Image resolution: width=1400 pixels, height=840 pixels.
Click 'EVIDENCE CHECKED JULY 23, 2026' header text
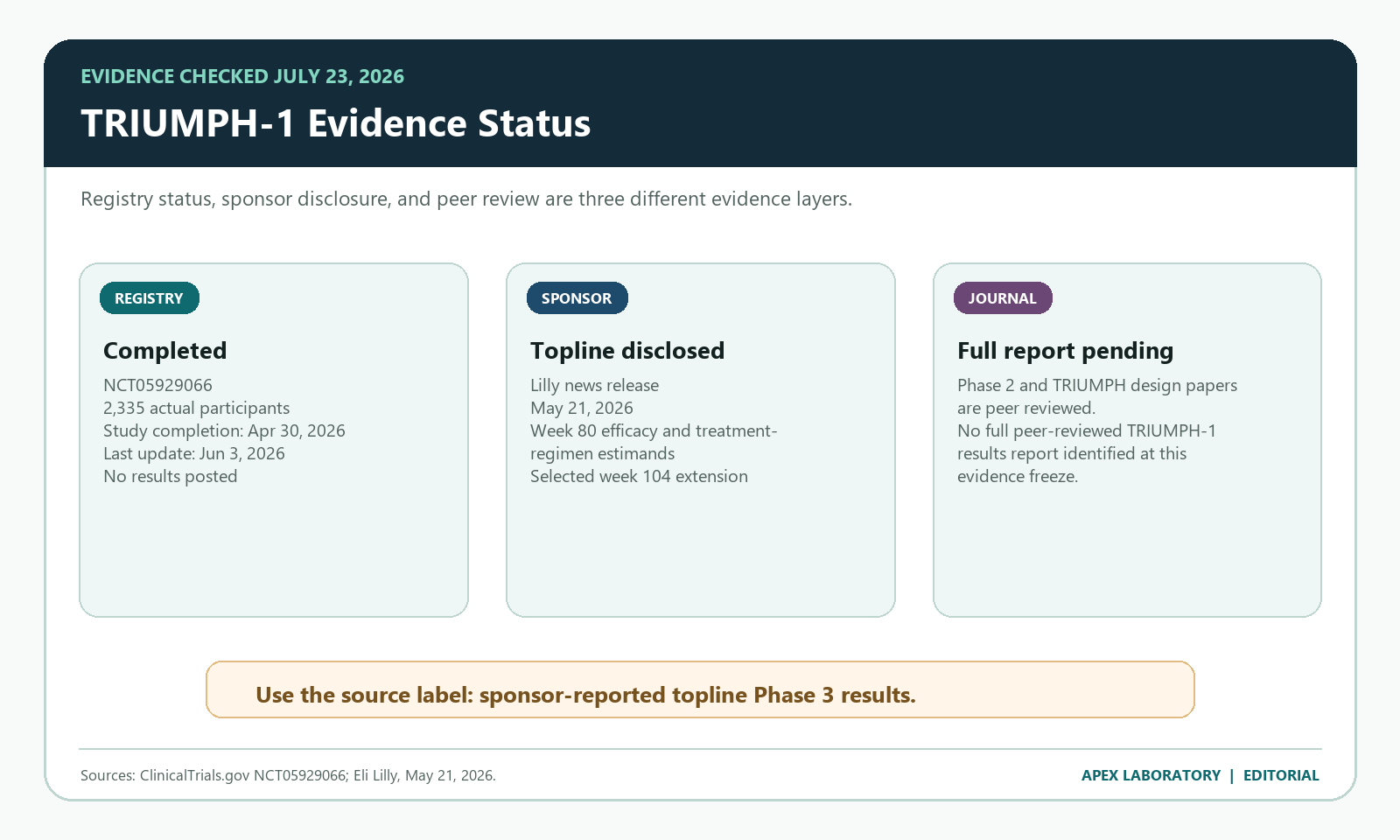(x=242, y=76)
